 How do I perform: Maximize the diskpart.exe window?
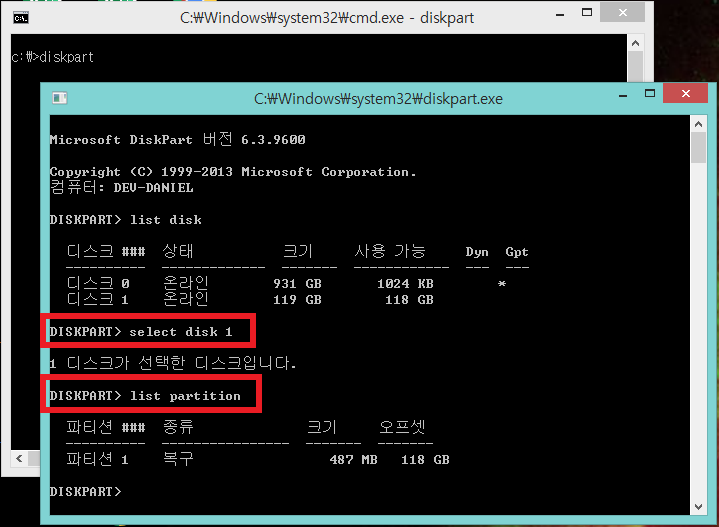(x=650, y=94)
